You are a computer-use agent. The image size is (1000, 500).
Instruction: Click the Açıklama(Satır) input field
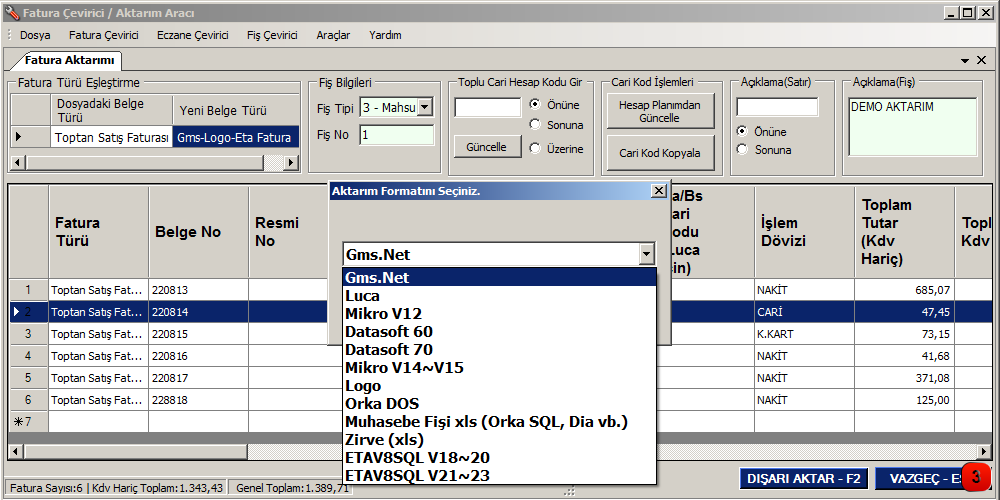click(x=777, y=107)
